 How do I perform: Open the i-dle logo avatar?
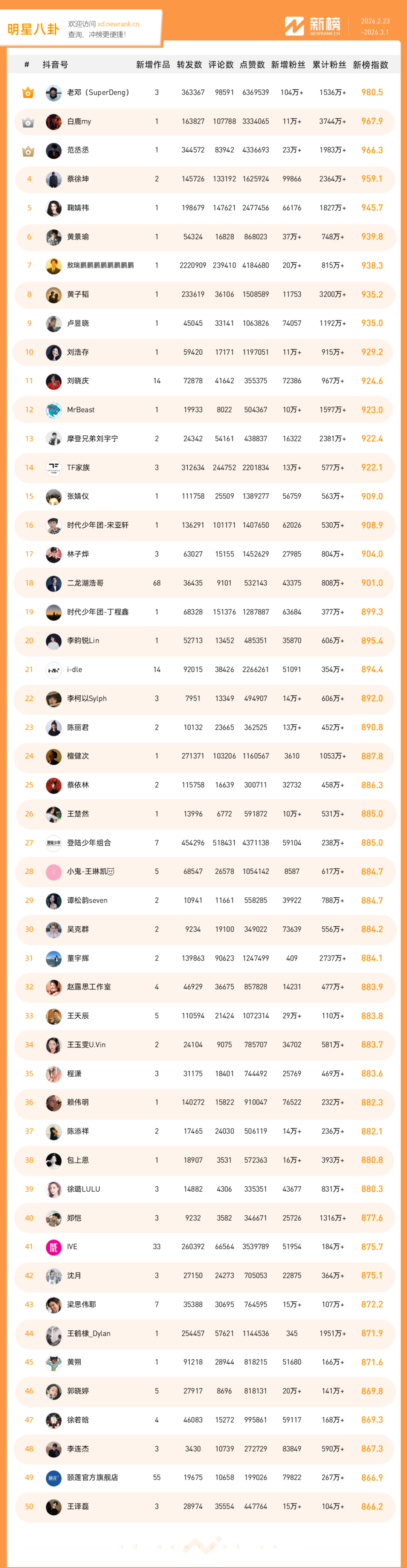click(x=54, y=670)
